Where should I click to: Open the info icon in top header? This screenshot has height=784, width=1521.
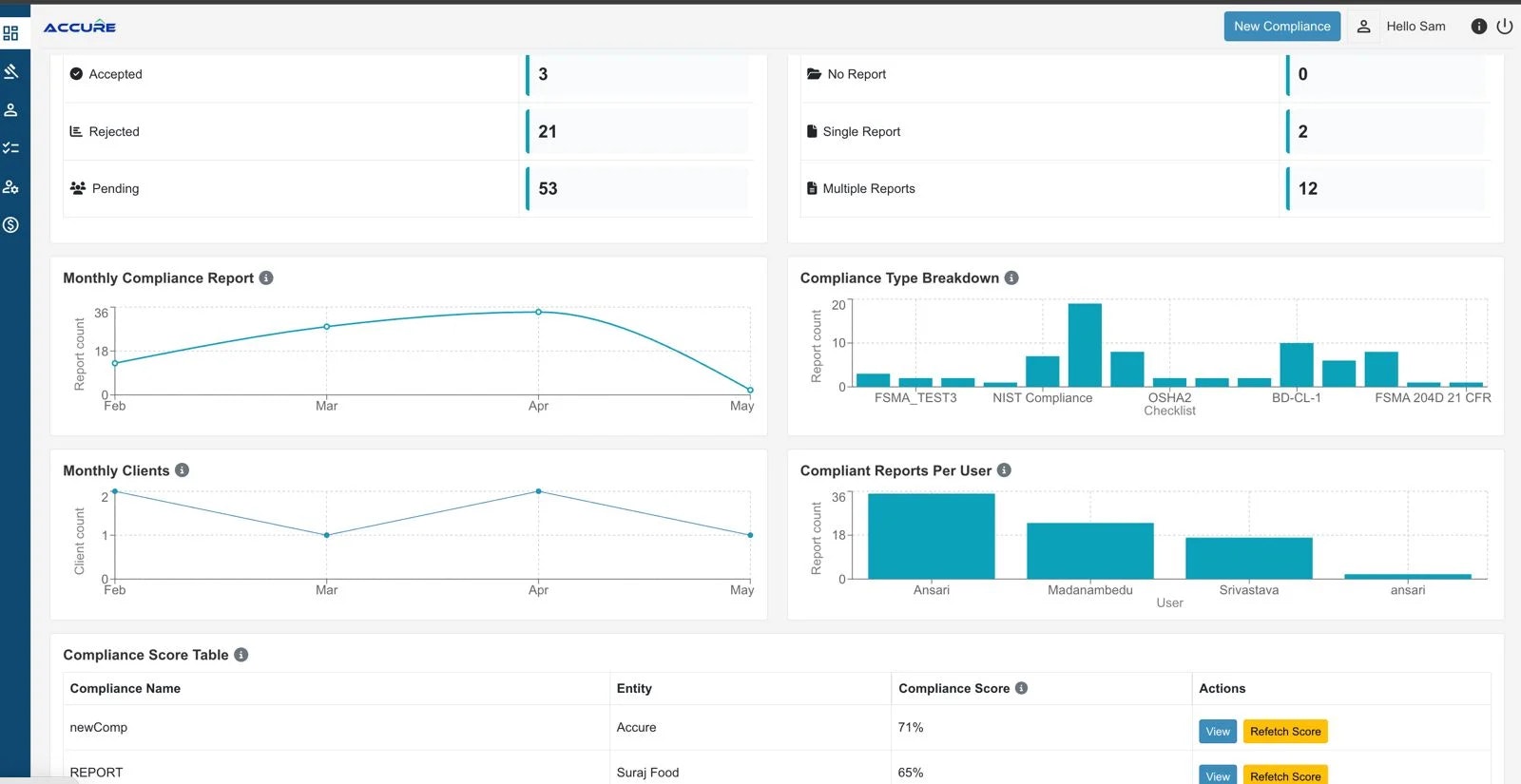coord(1478,27)
